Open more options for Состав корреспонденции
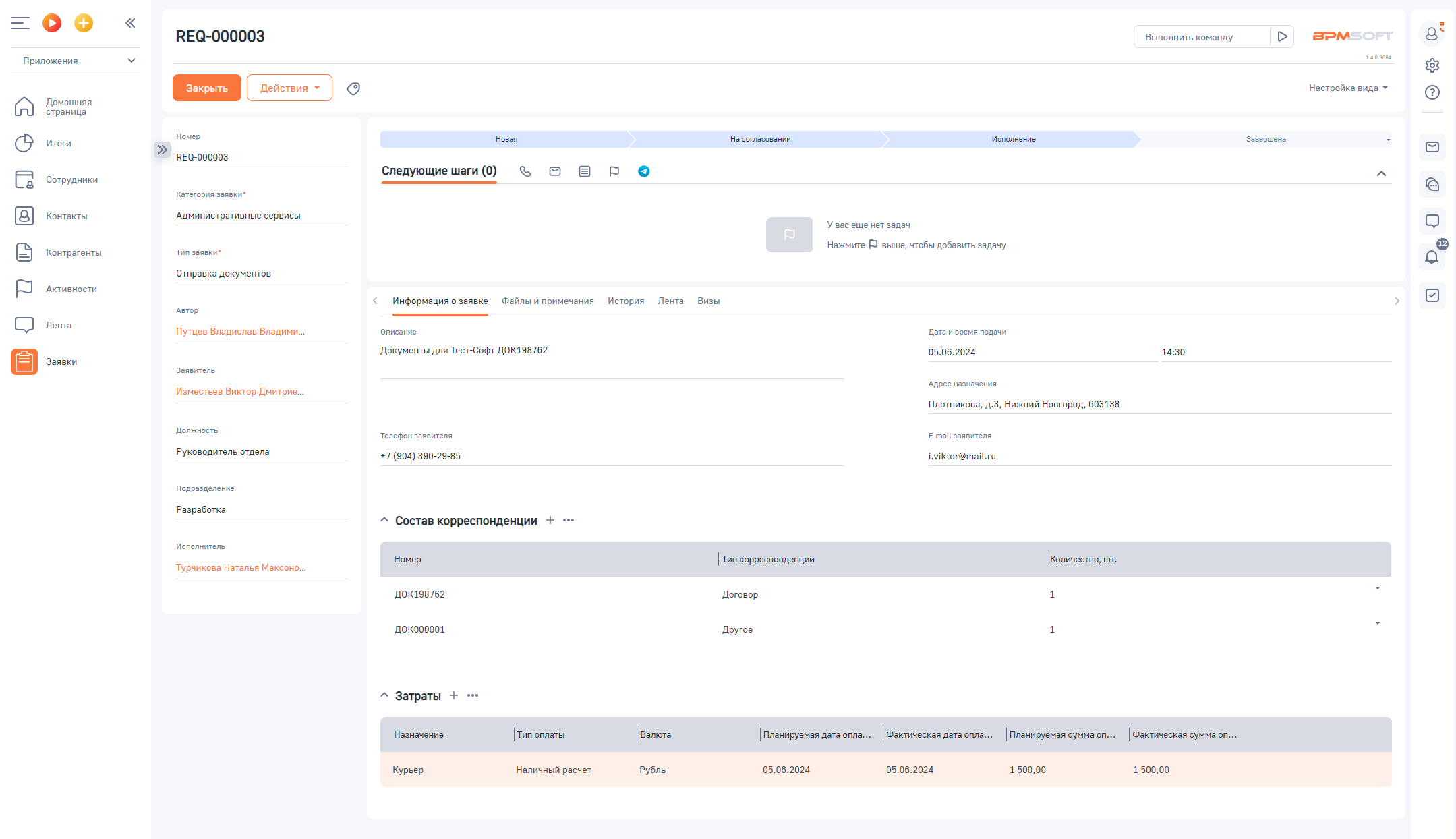 click(569, 520)
